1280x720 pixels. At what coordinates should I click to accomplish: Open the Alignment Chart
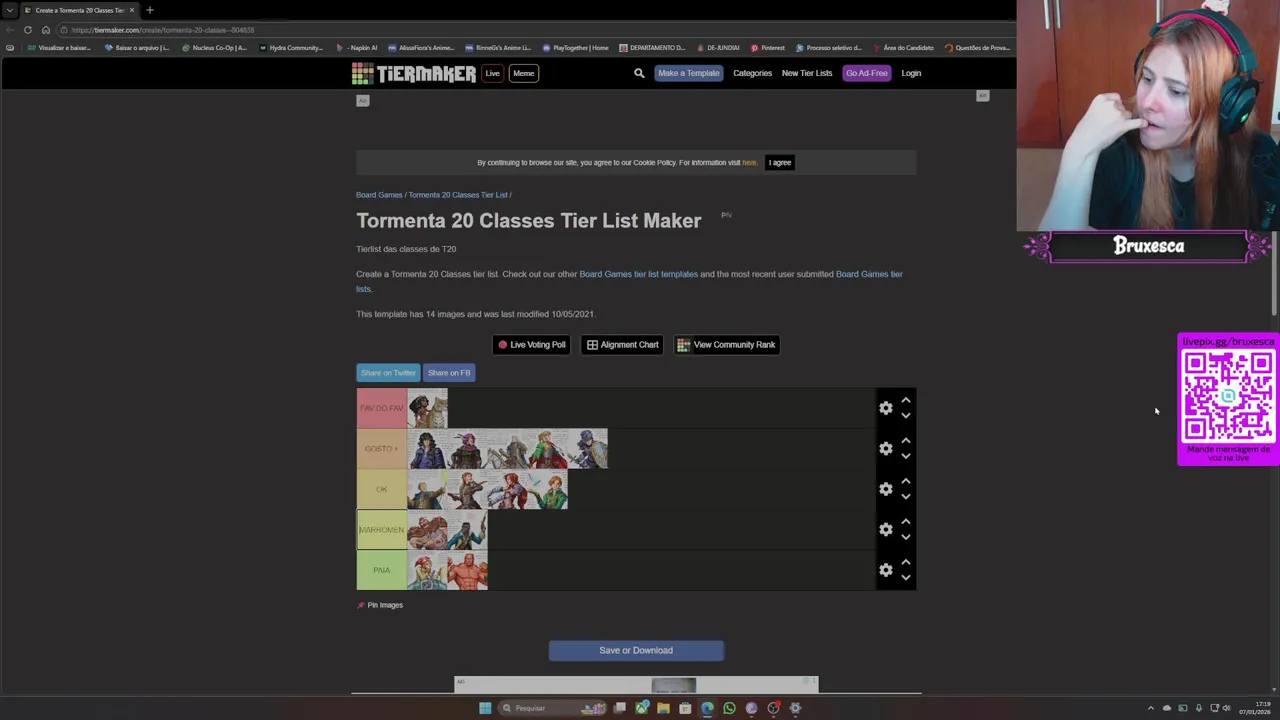[622, 345]
